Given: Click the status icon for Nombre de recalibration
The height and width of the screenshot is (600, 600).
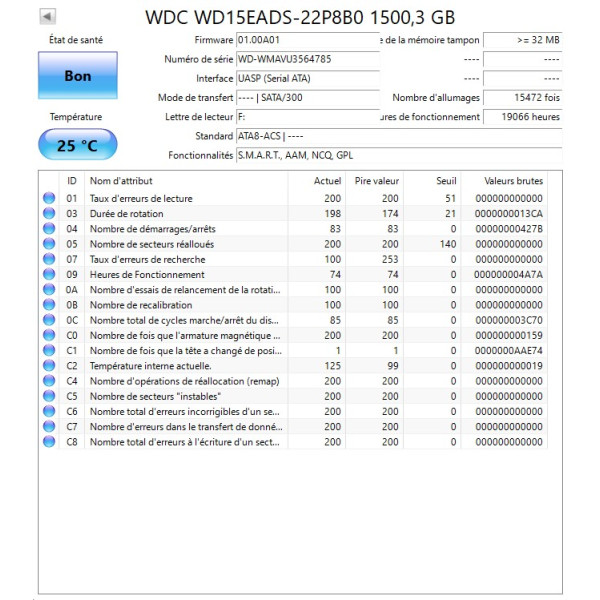Looking at the screenshot, I should (49, 305).
